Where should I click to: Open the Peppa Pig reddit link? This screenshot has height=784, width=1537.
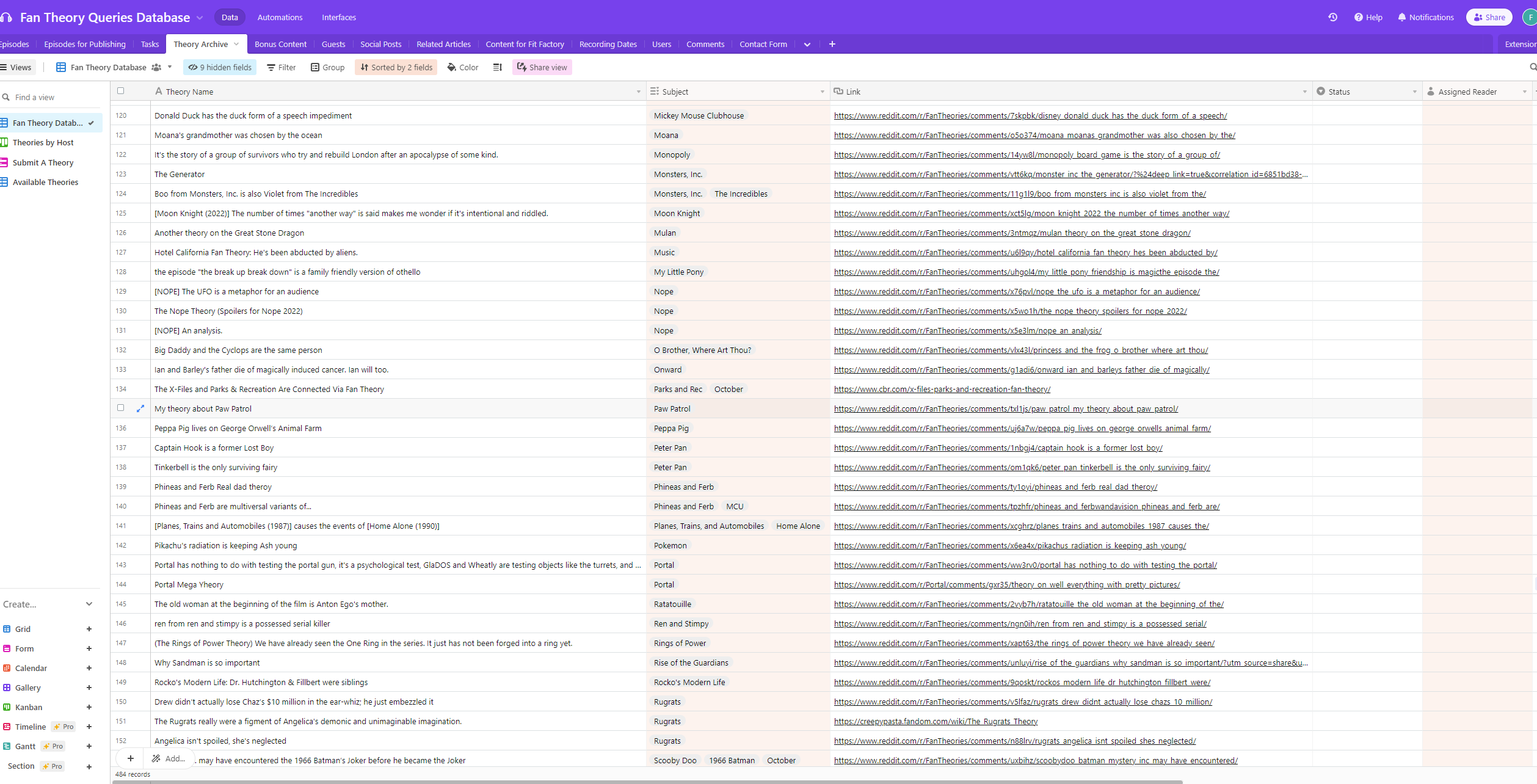1022,428
